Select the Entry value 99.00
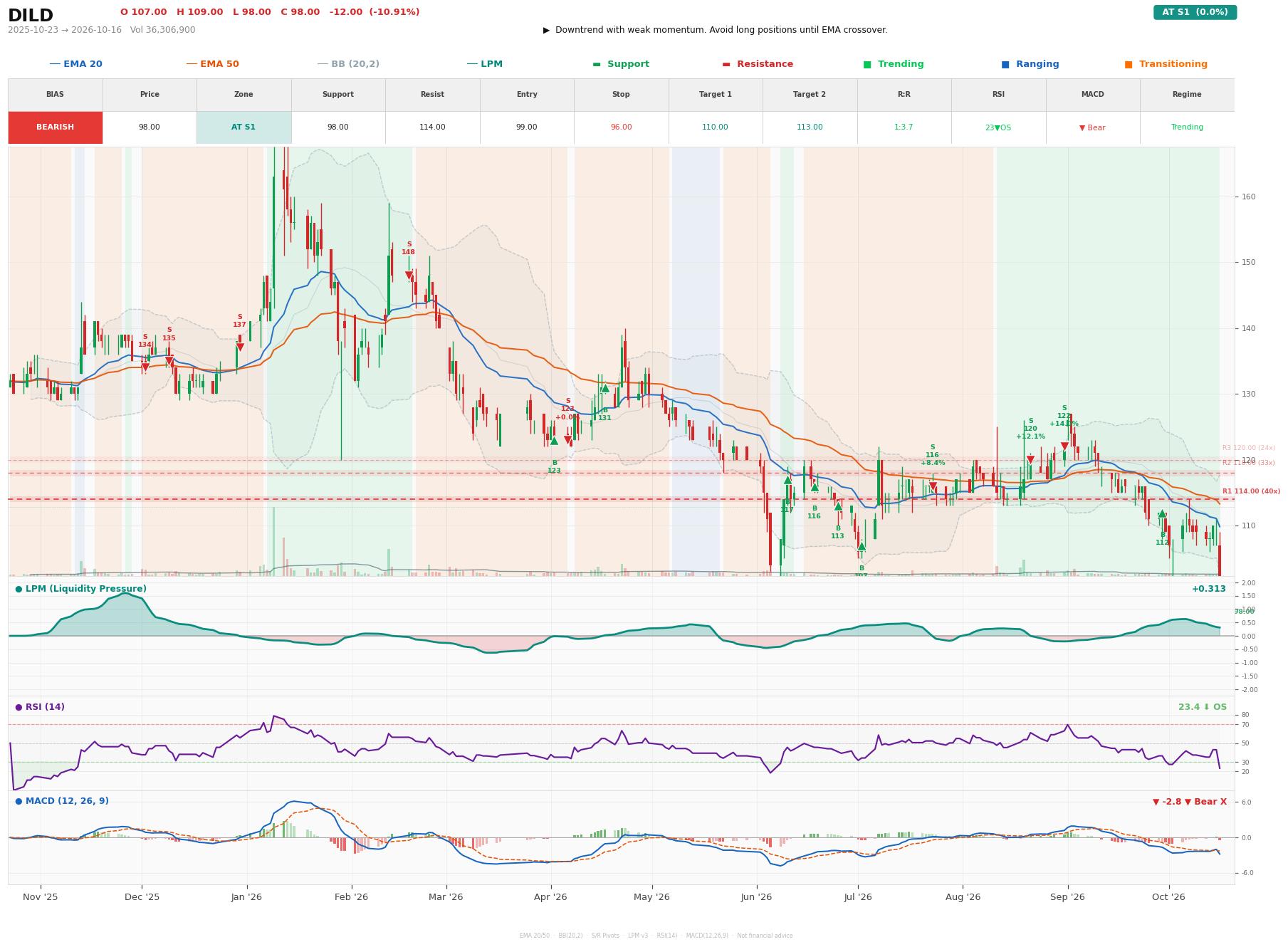1288x947 pixels. pyautogui.click(x=527, y=127)
